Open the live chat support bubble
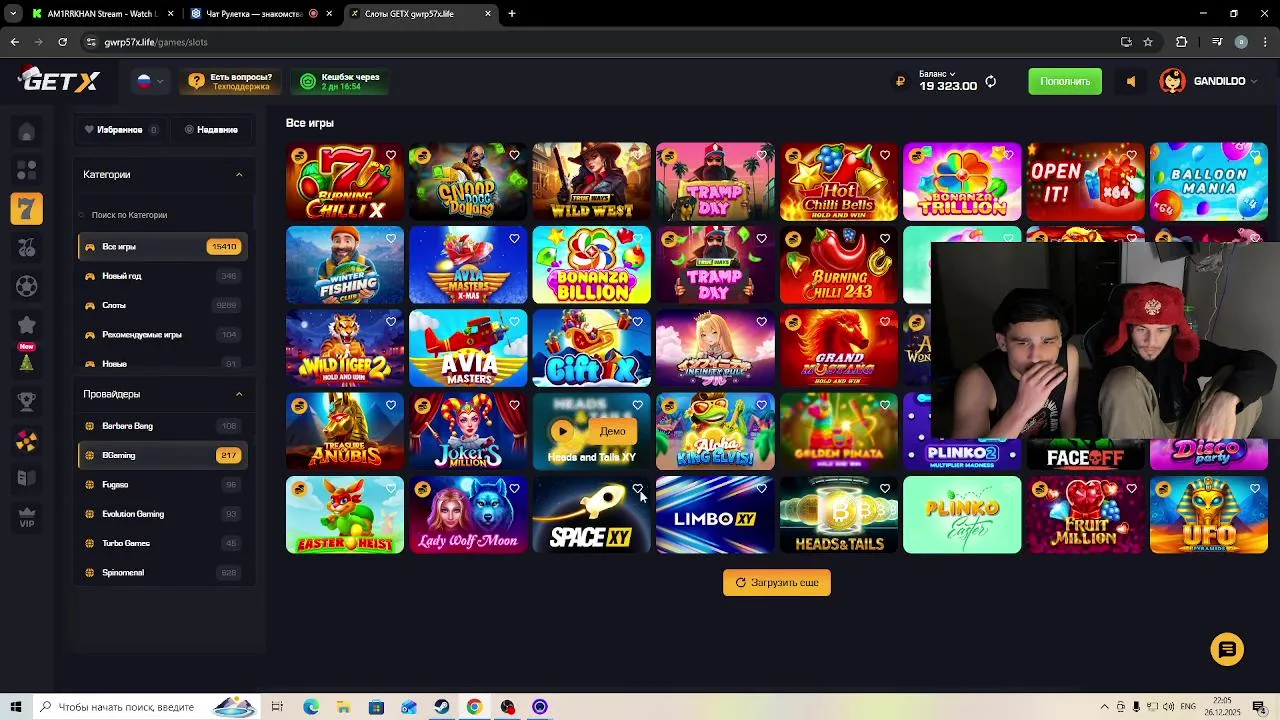 1227,649
